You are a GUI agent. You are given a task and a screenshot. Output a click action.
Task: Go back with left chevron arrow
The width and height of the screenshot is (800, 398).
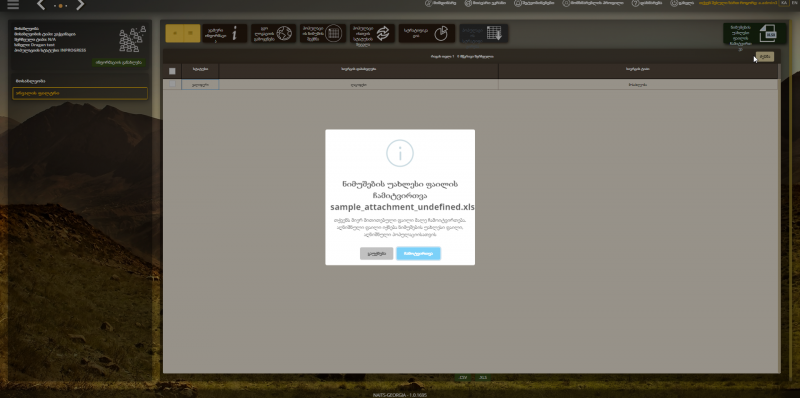point(41,5)
